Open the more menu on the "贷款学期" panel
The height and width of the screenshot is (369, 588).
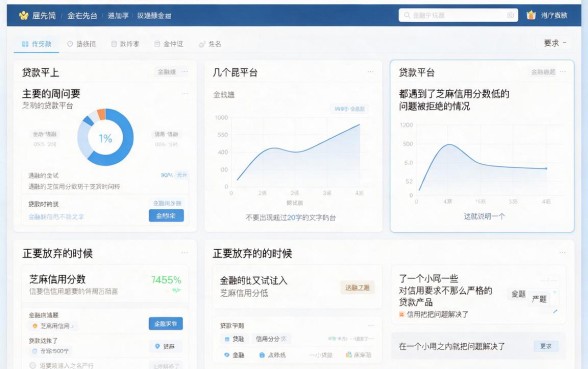coord(371,325)
